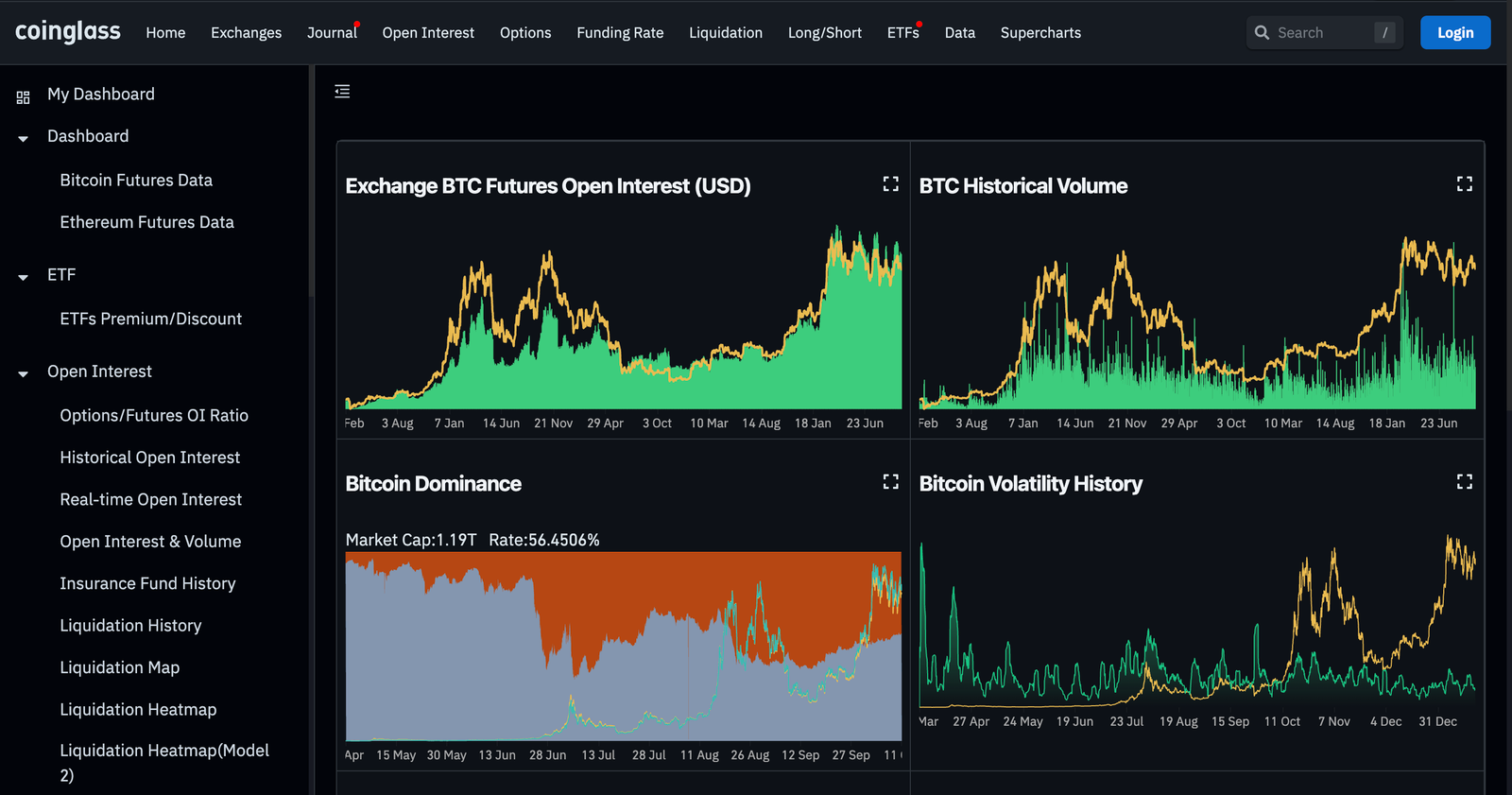Open the Funding Rate menu
Viewport: 1512px width, 795px height.
coord(620,33)
